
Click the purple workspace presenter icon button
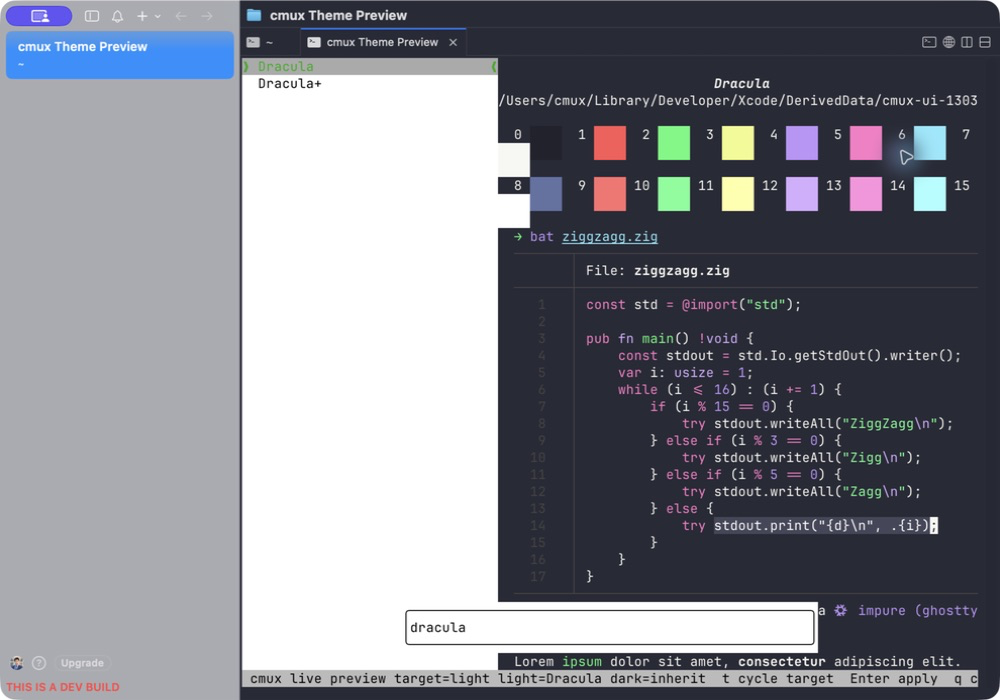pyautogui.click(x=39, y=16)
